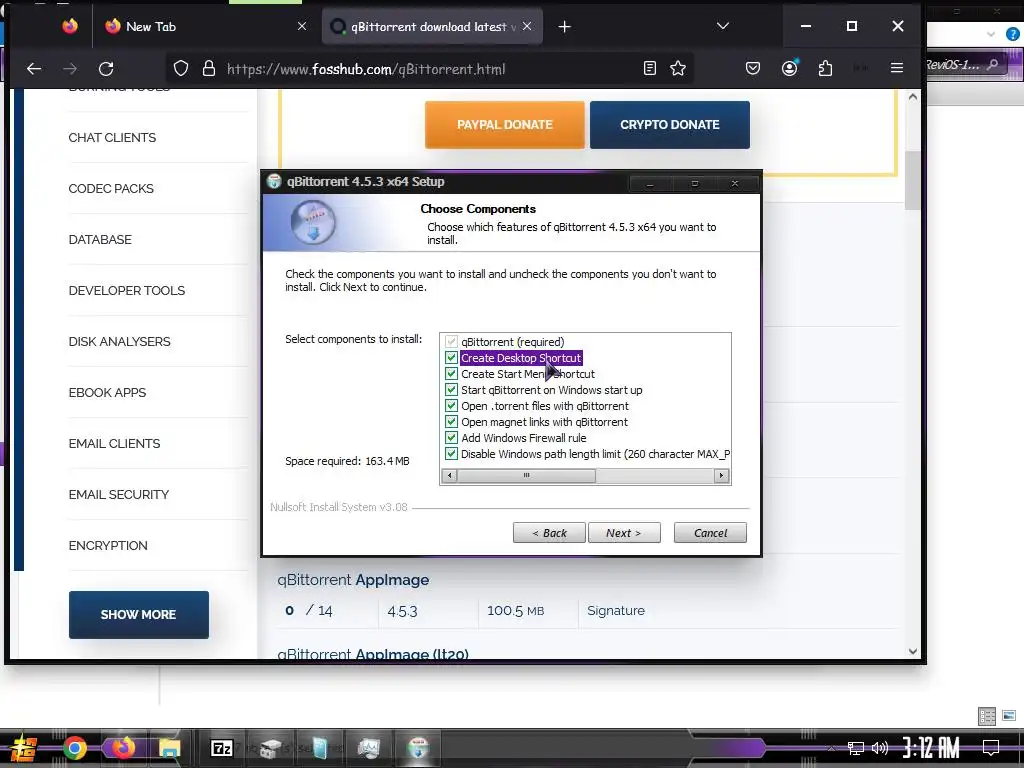Uncheck Disable Windows path length limit
Viewport: 1024px width, 768px height.
451,454
